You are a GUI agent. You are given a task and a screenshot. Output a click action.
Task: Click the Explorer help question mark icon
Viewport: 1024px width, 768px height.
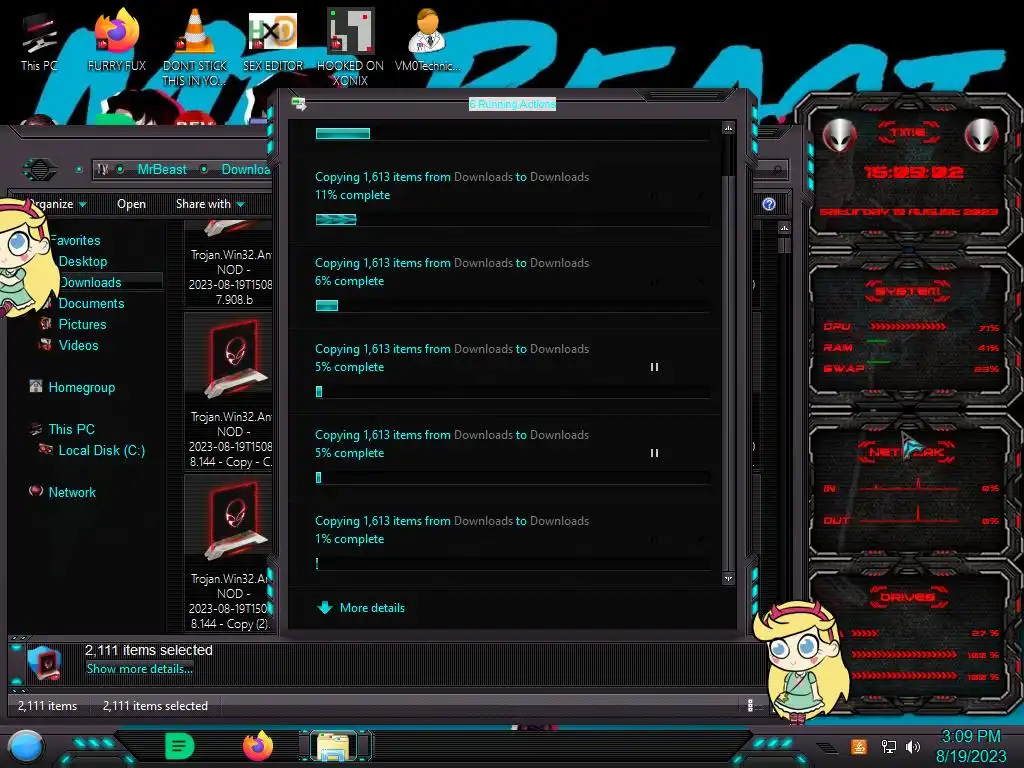[769, 204]
